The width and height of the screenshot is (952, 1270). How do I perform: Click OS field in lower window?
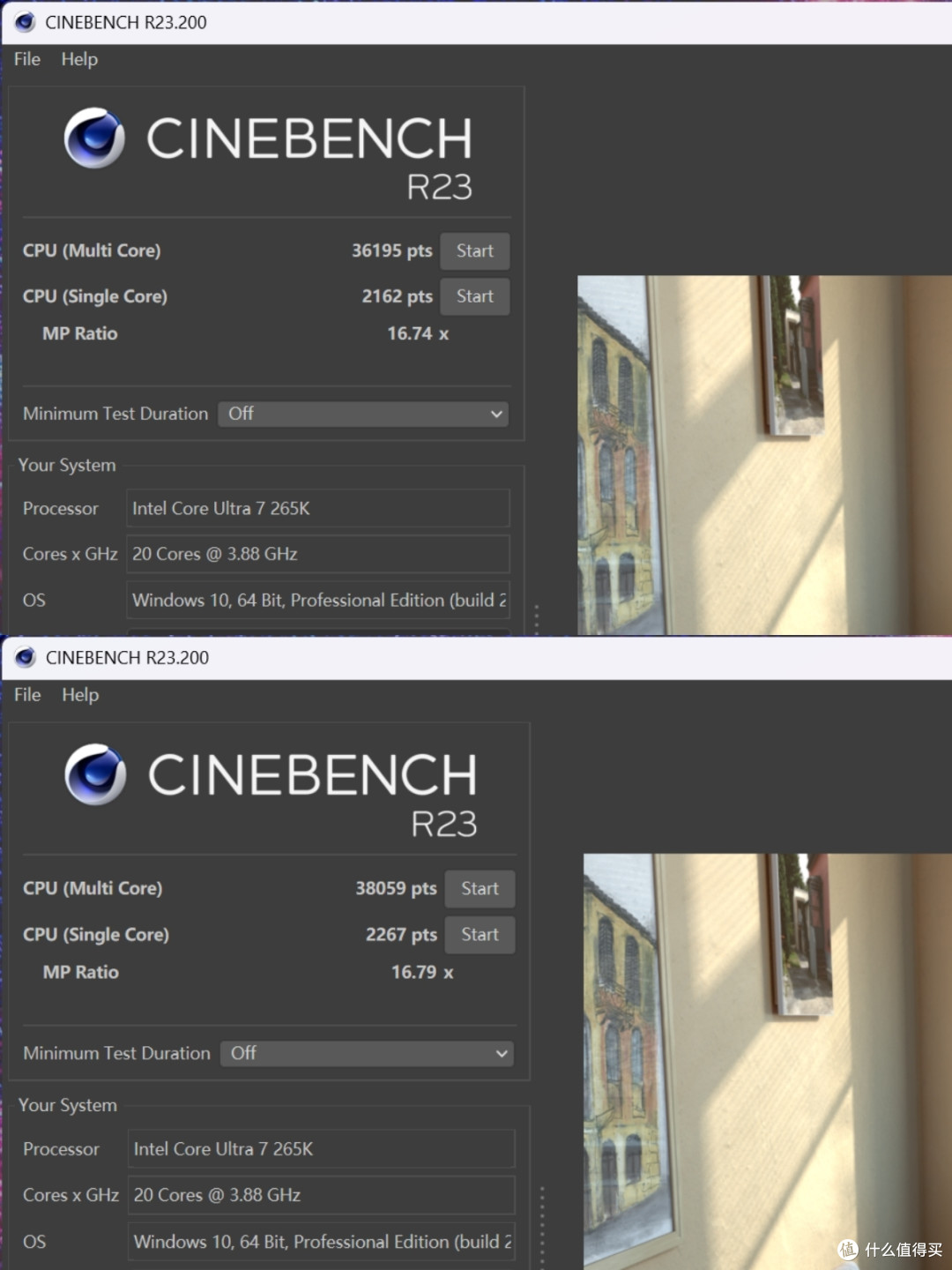(x=322, y=1242)
